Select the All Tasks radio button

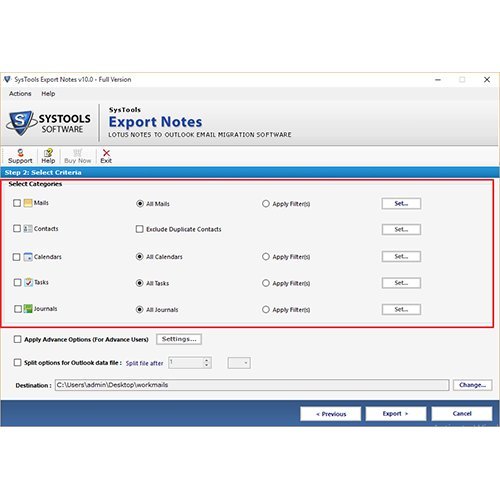140,283
